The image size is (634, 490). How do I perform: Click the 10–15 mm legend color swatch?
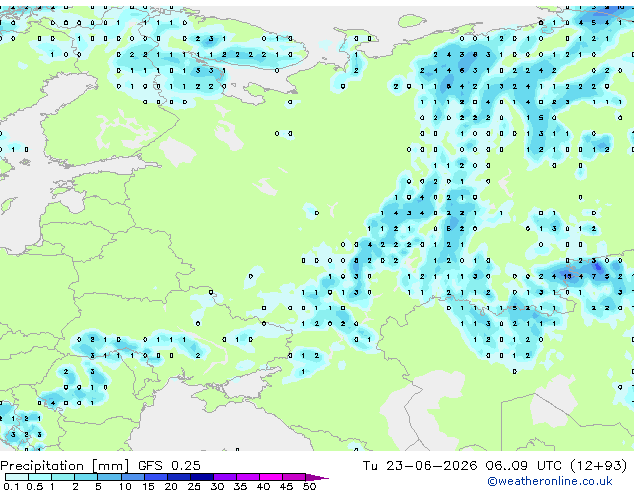tap(133, 477)
